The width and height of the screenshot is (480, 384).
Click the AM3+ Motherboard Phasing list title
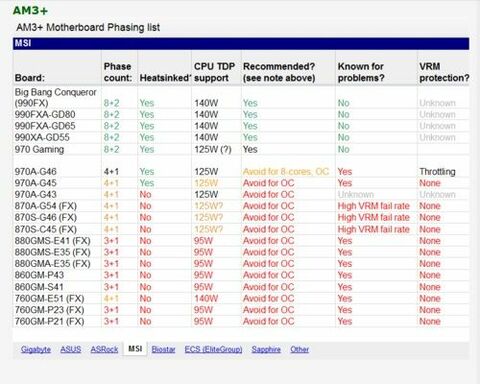click(x=88, y=27)
